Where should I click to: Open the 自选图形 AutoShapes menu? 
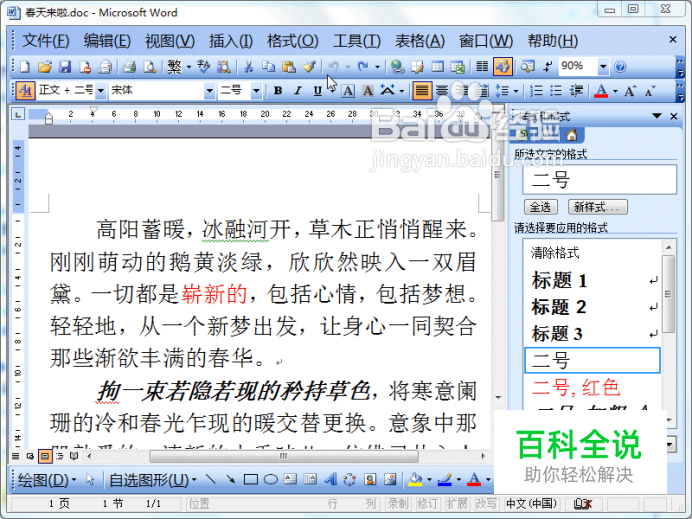point(152,480)
